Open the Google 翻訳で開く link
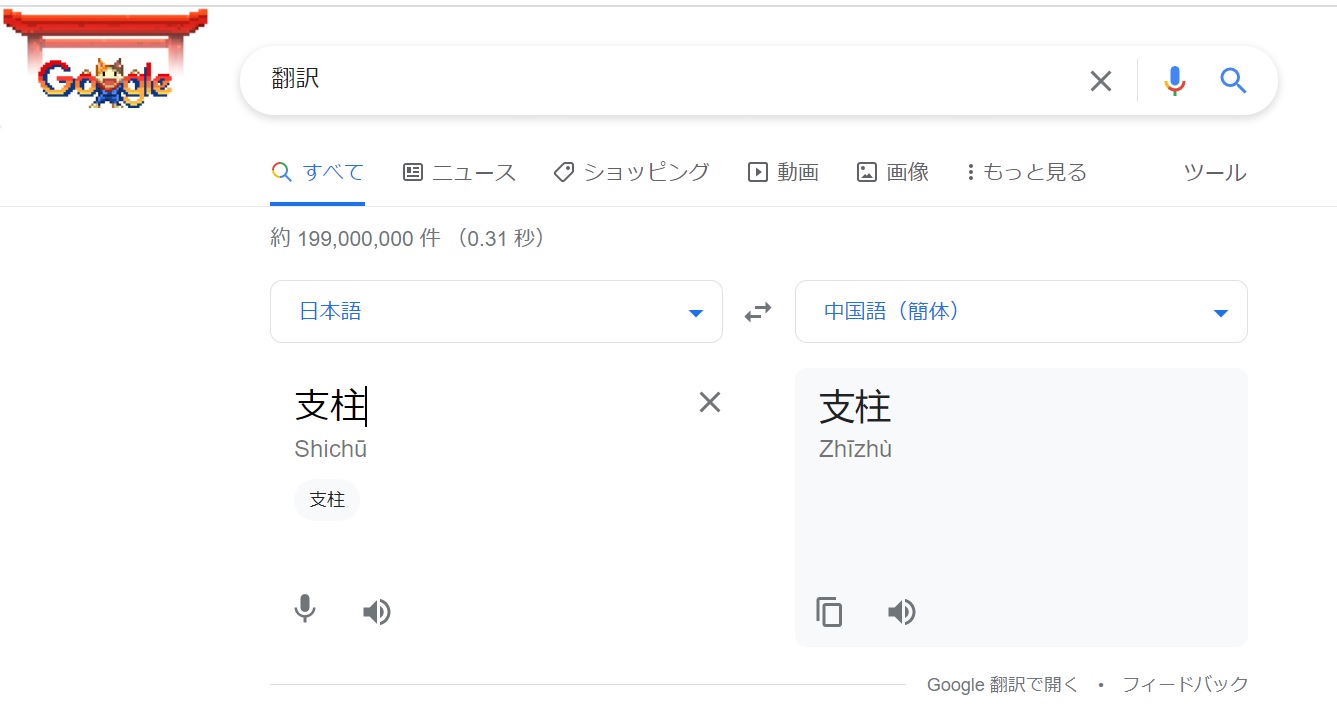Screen dimensions: 1337x708 click(x=1002, y=685)
